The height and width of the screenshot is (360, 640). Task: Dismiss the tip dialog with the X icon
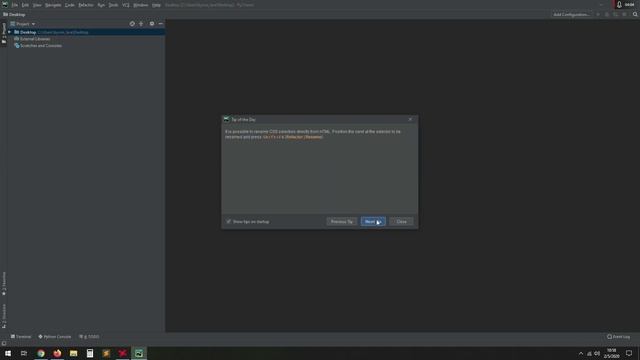(410, 119)
